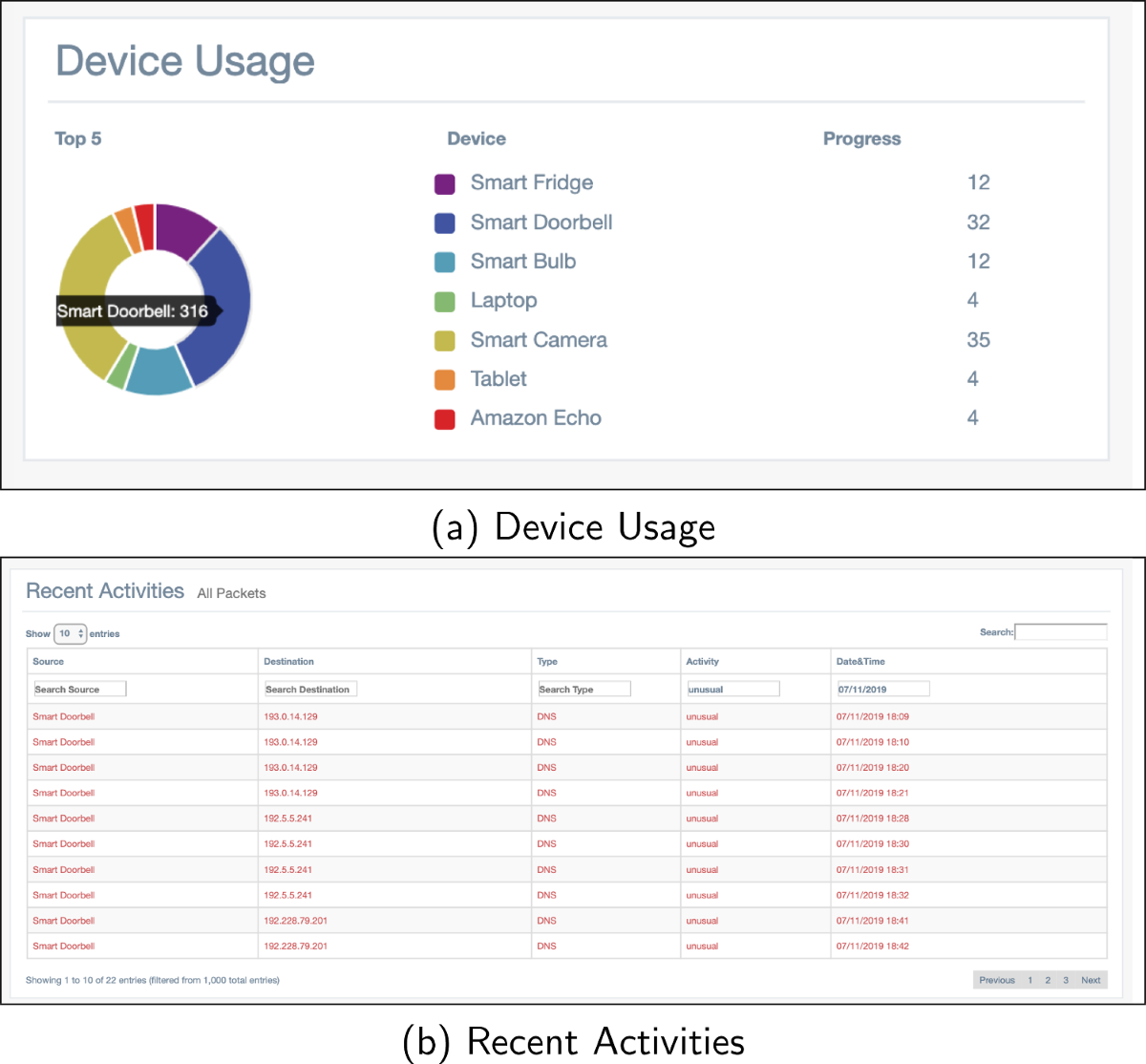
Task: Sort the table by Date&Time column
Action: point(861,661)
